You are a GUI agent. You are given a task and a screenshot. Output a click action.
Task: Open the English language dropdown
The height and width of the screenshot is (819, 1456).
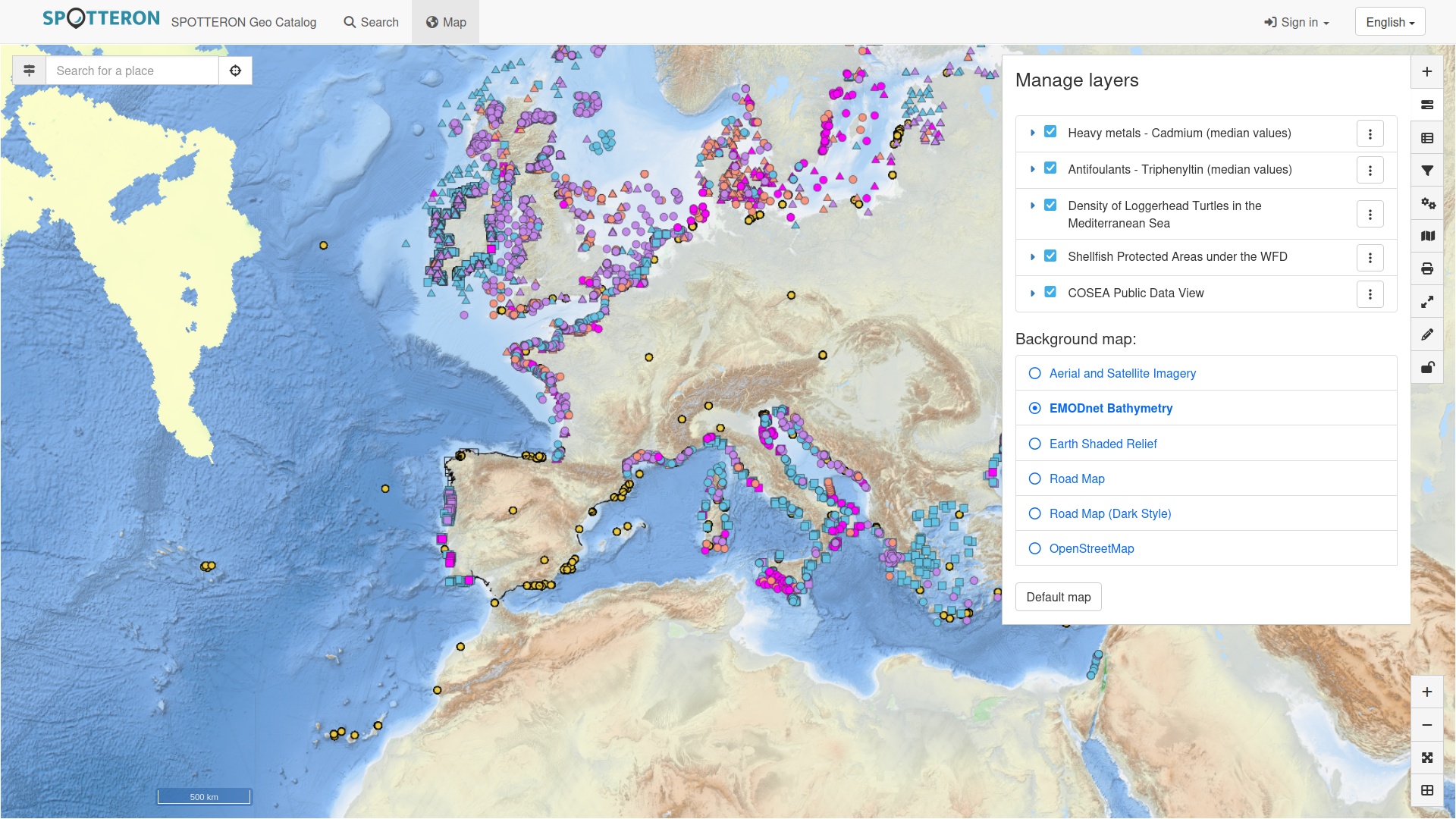pos(1390,21)
